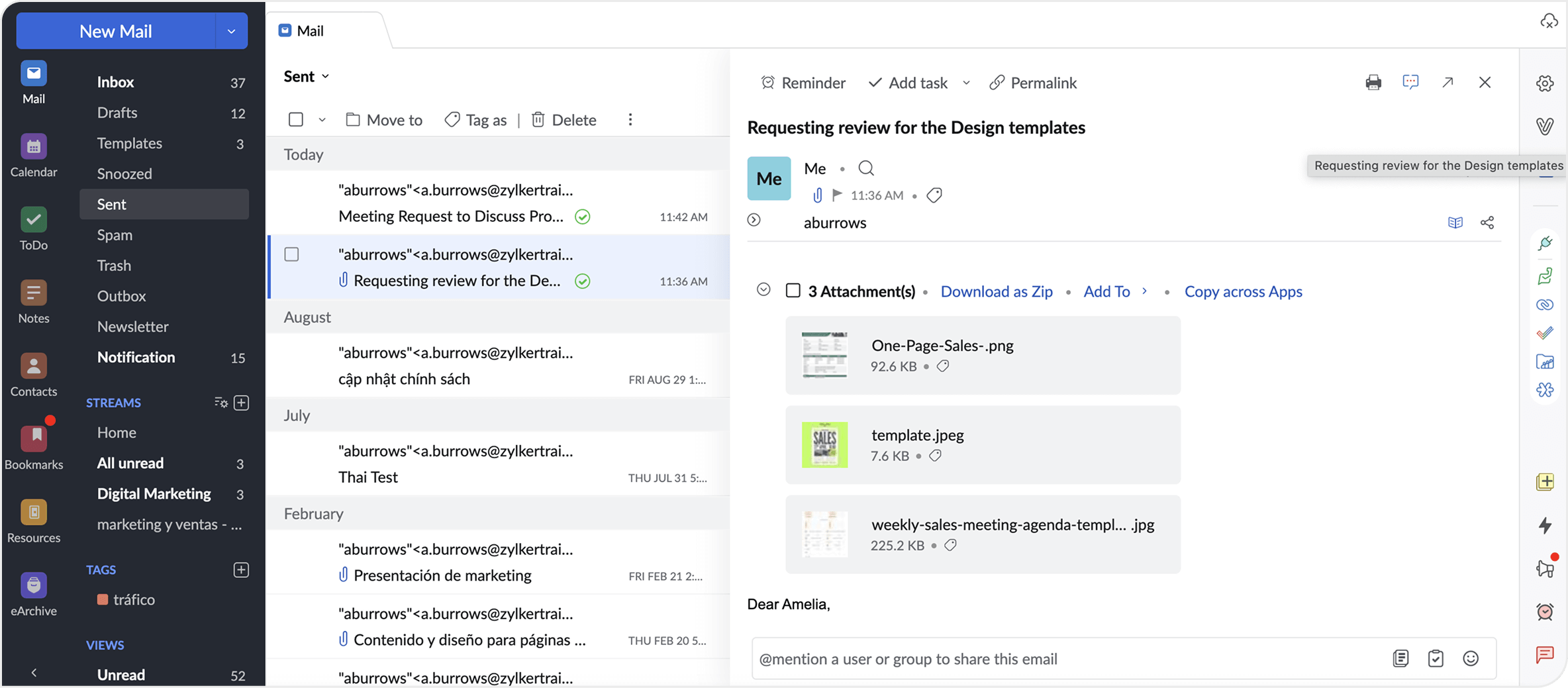Open the Calendar app from sidebar
The height and width of the screenshot is (688, 1568).
click(x=33, y=147)
